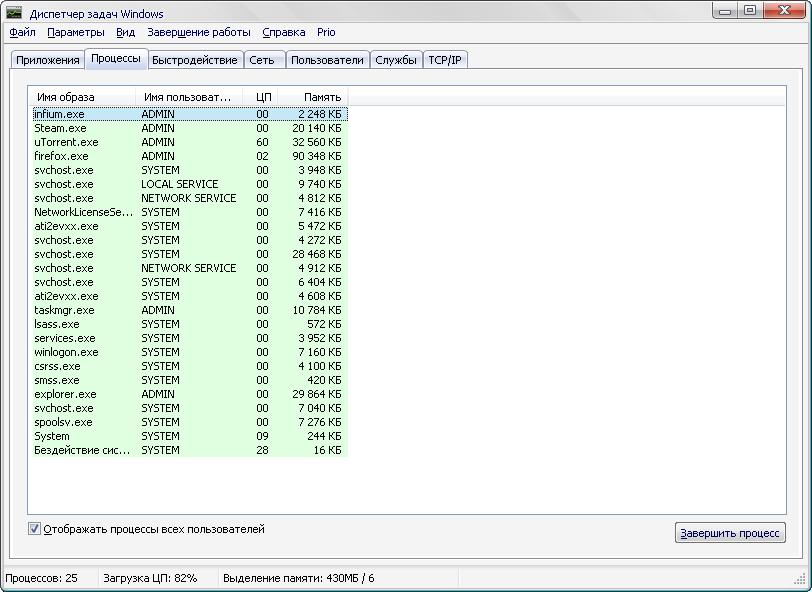Screen dimensions: 812x592
Task: Sort by ЦП column header
Action: click(x=263, y=97)
